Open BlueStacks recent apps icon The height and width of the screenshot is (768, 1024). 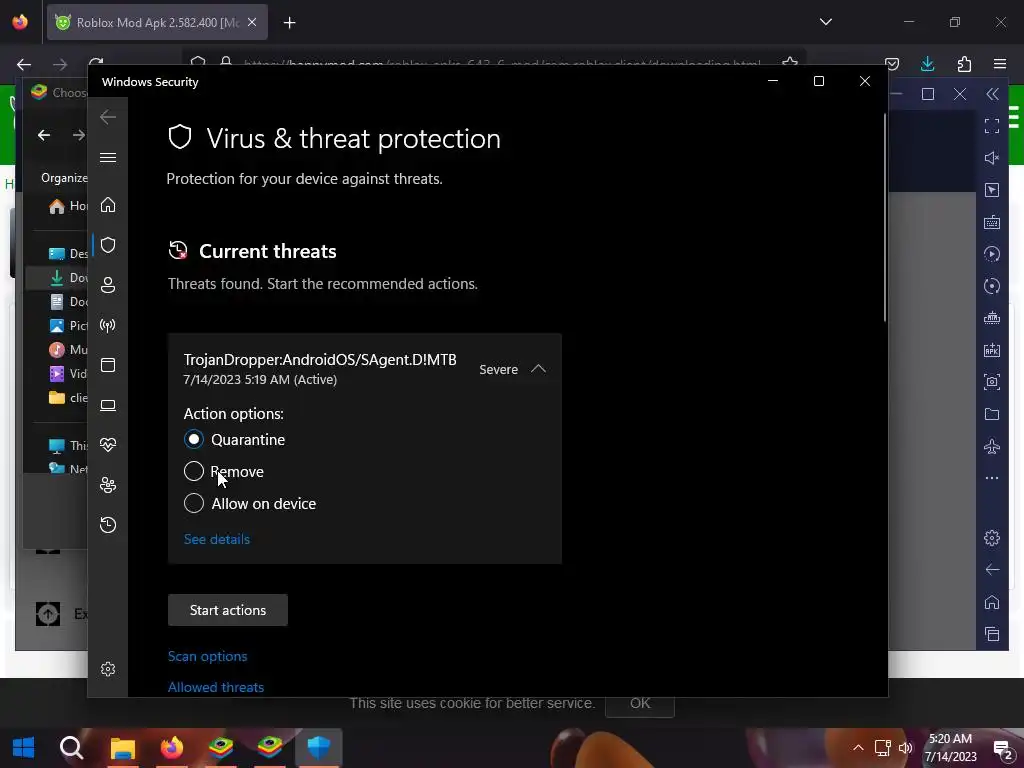coord(991,633)
